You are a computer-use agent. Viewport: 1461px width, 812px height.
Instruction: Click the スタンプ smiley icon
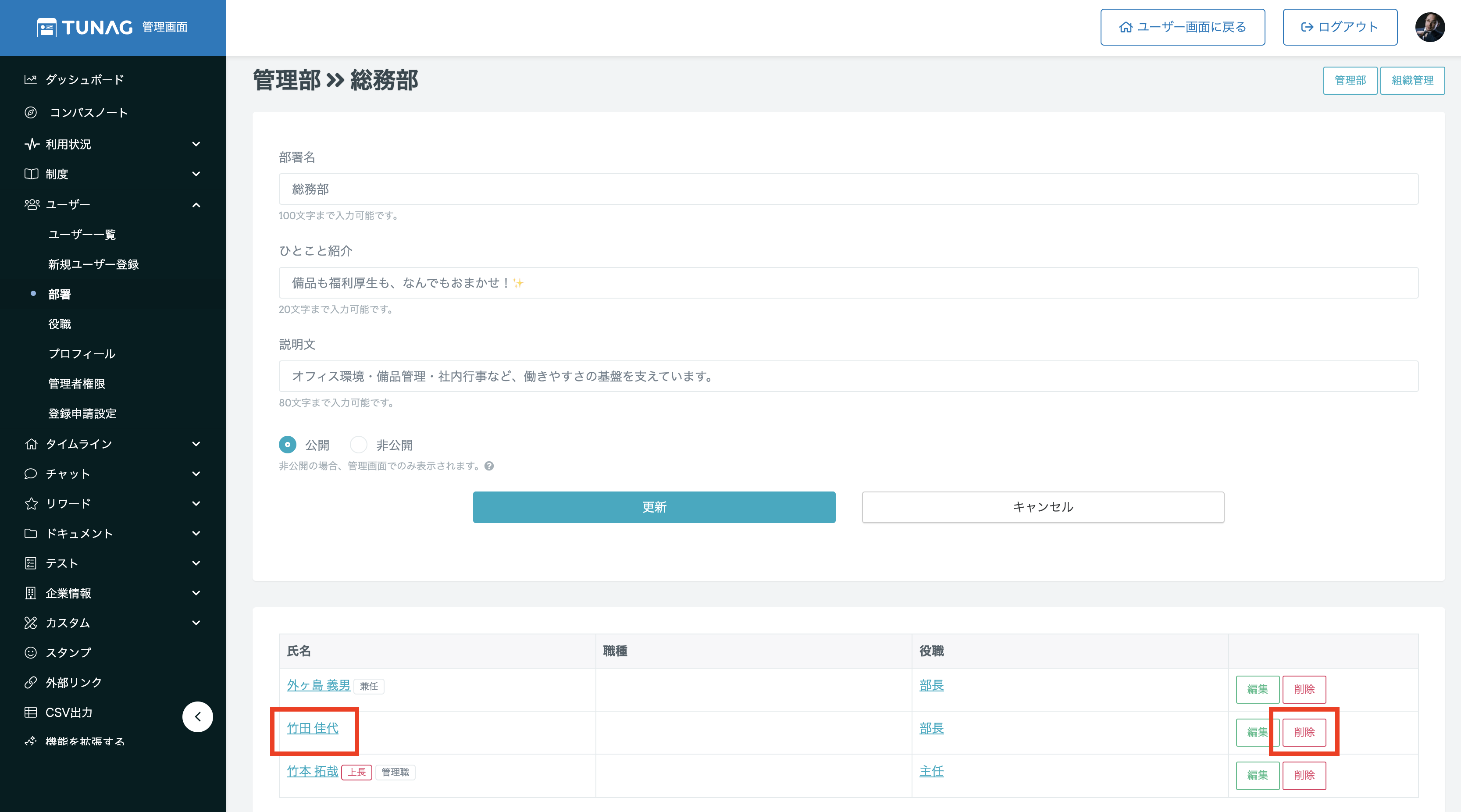pos(31,653)
